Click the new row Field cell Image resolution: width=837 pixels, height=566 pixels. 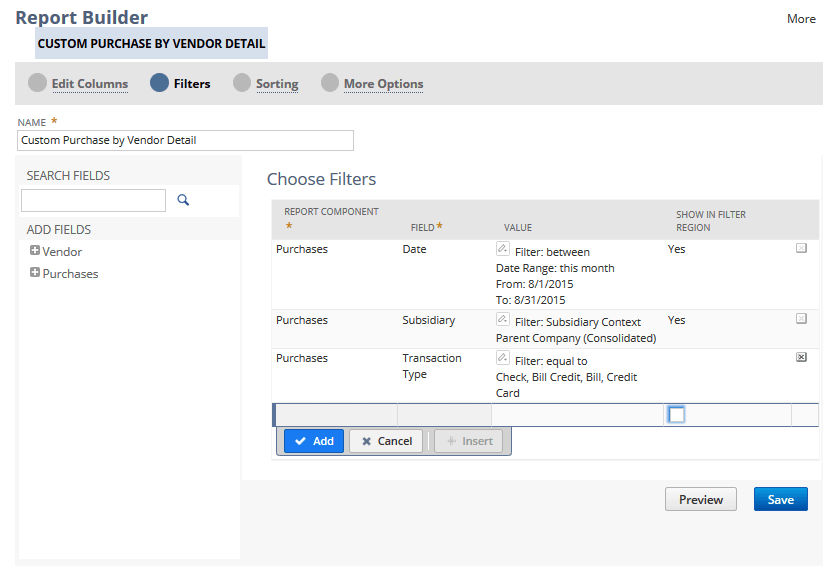[x=444, y=415]
